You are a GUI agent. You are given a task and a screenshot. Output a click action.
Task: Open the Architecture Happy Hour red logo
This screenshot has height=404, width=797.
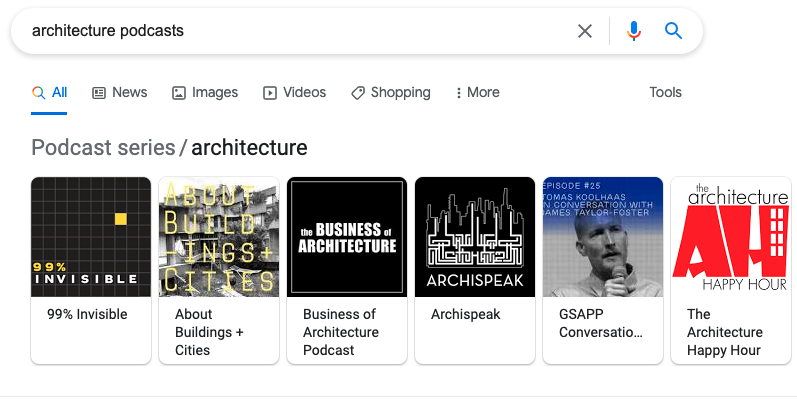(x=731, y=237)
